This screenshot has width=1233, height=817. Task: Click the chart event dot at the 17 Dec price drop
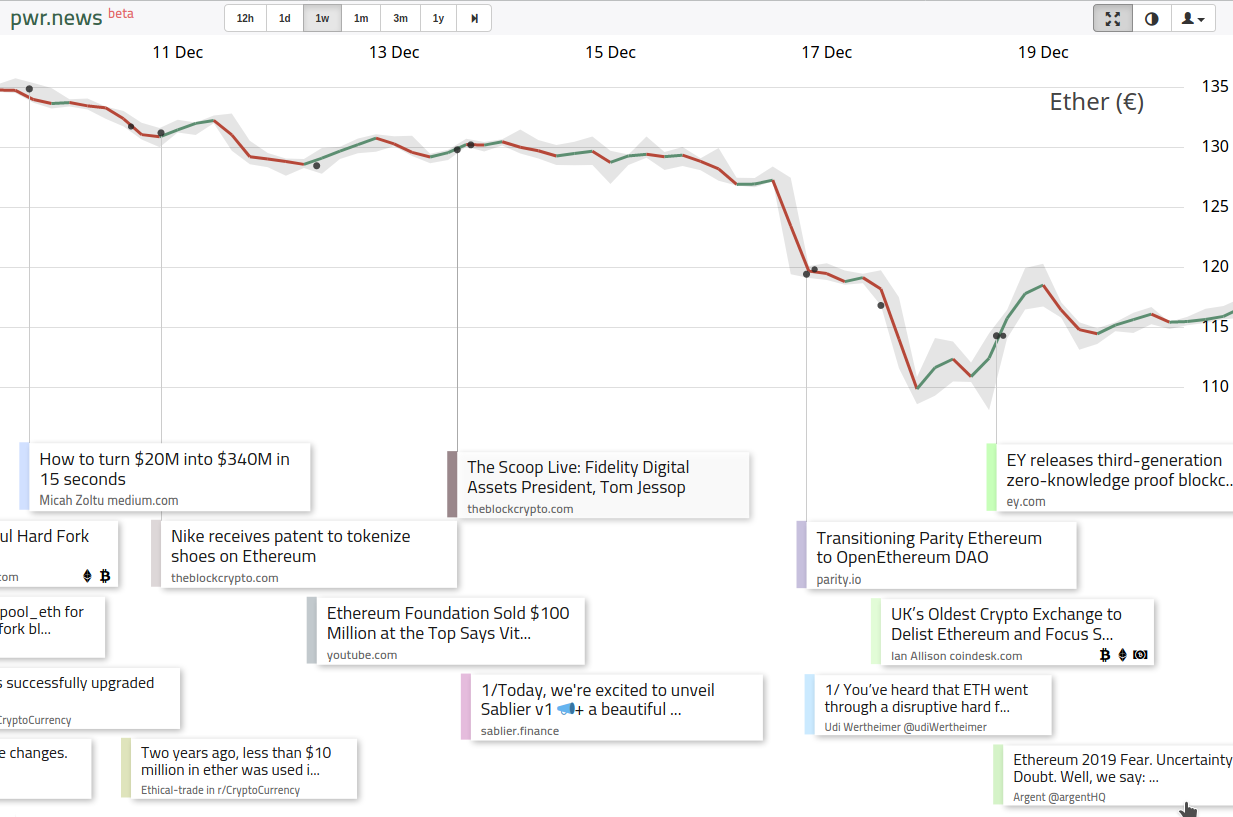coord(807,274)
